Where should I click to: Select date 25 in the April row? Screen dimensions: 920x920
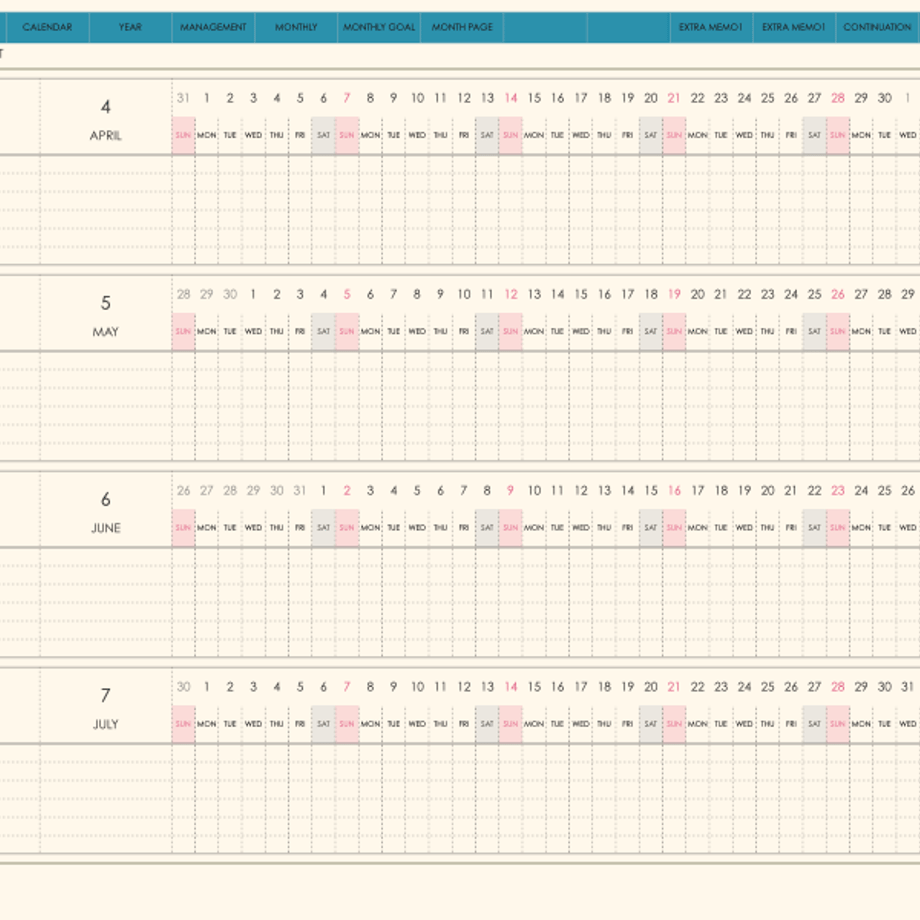point(767,98)
